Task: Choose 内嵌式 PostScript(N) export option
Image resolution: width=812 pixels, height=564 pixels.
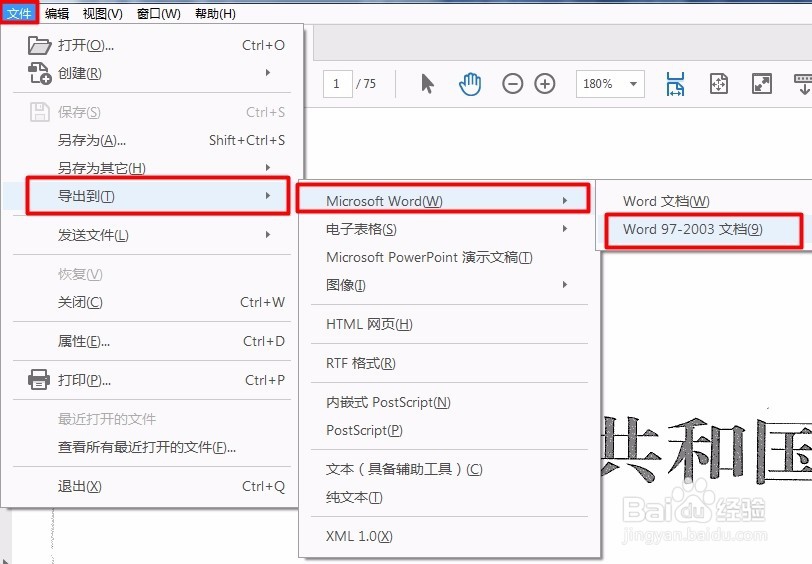Action: (x=450, y=402)
